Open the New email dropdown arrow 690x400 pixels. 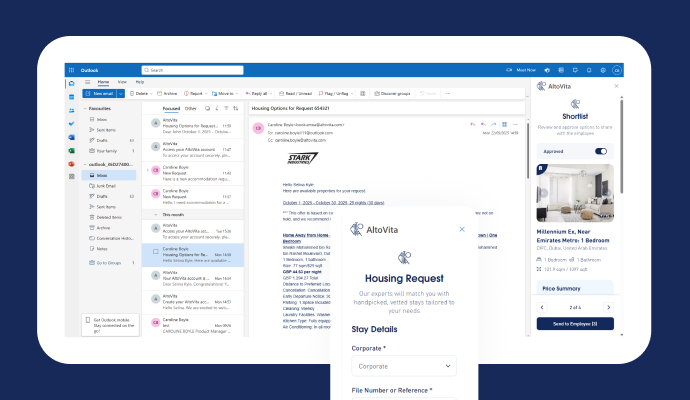[121, 93]
